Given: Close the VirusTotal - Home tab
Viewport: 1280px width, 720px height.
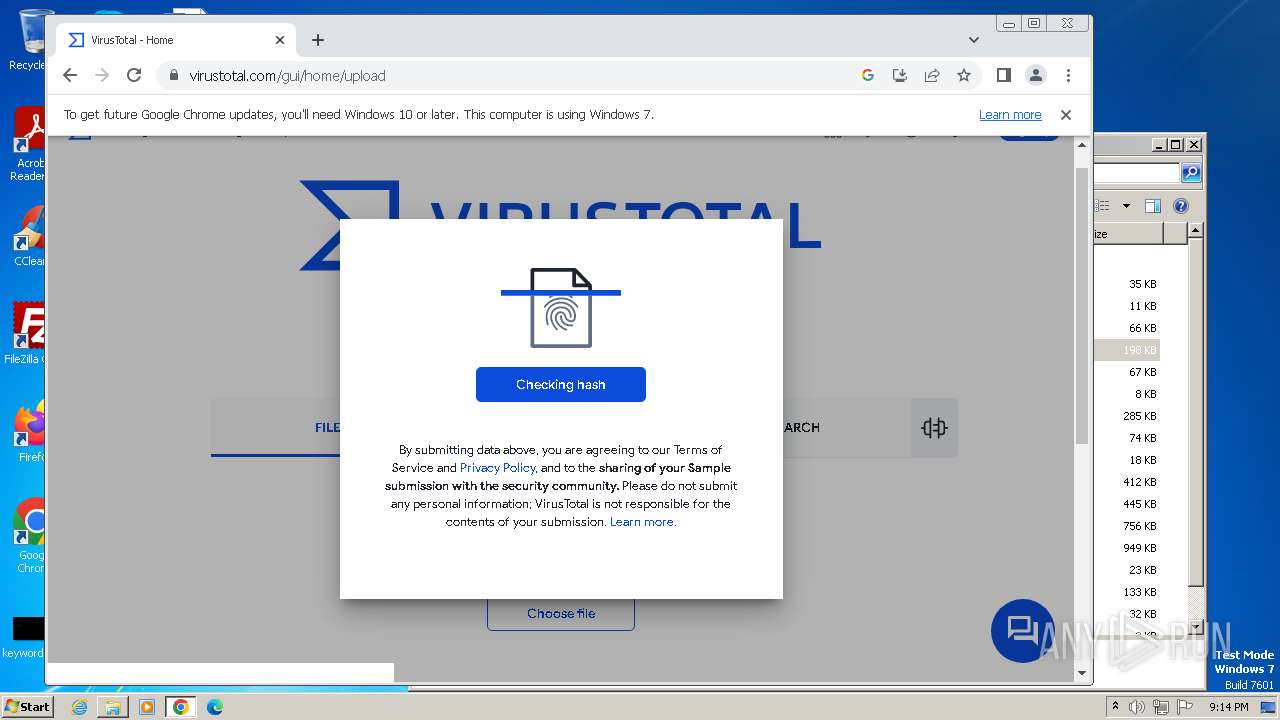Looking at the screenshot, I should pyautogui.click(x=280, y=40).
